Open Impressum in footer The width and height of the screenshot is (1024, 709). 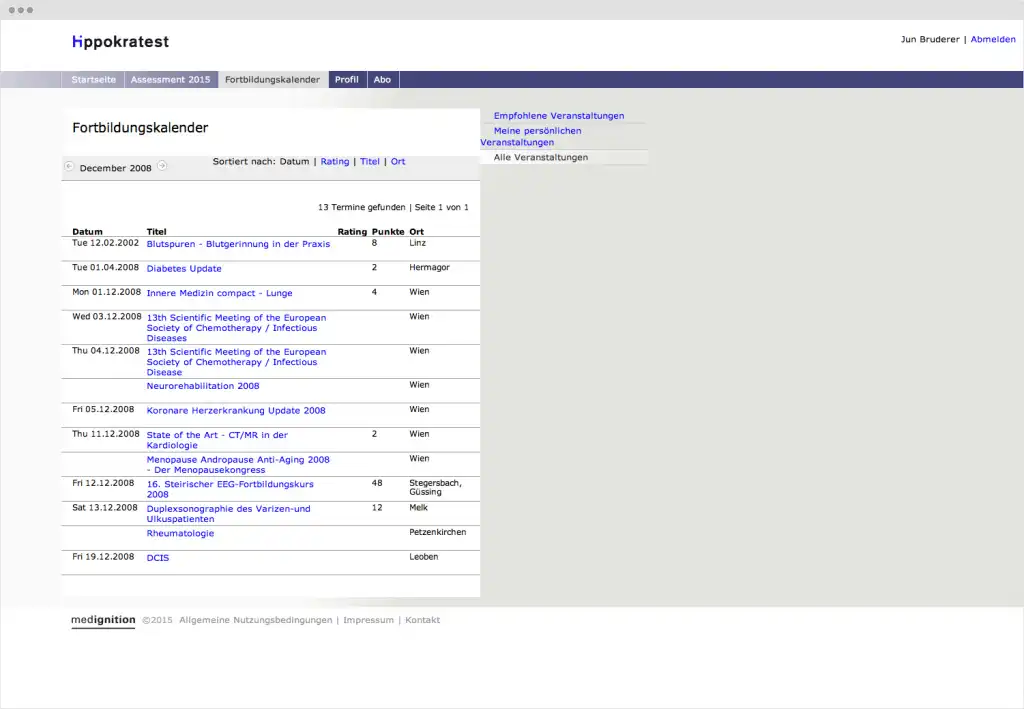pyautogui.click(x=367, y=620)
